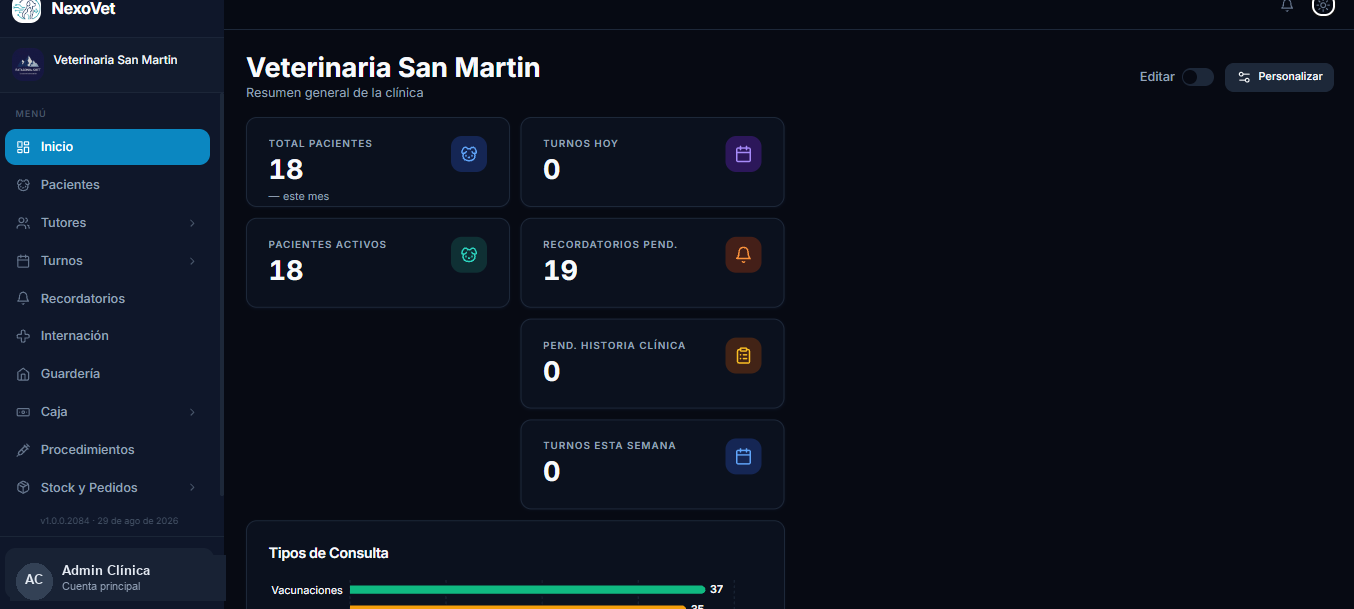Click the Pacientes paw icon in the sidebar
This screenshot has height=609, width=1354.
coord(23,185)
